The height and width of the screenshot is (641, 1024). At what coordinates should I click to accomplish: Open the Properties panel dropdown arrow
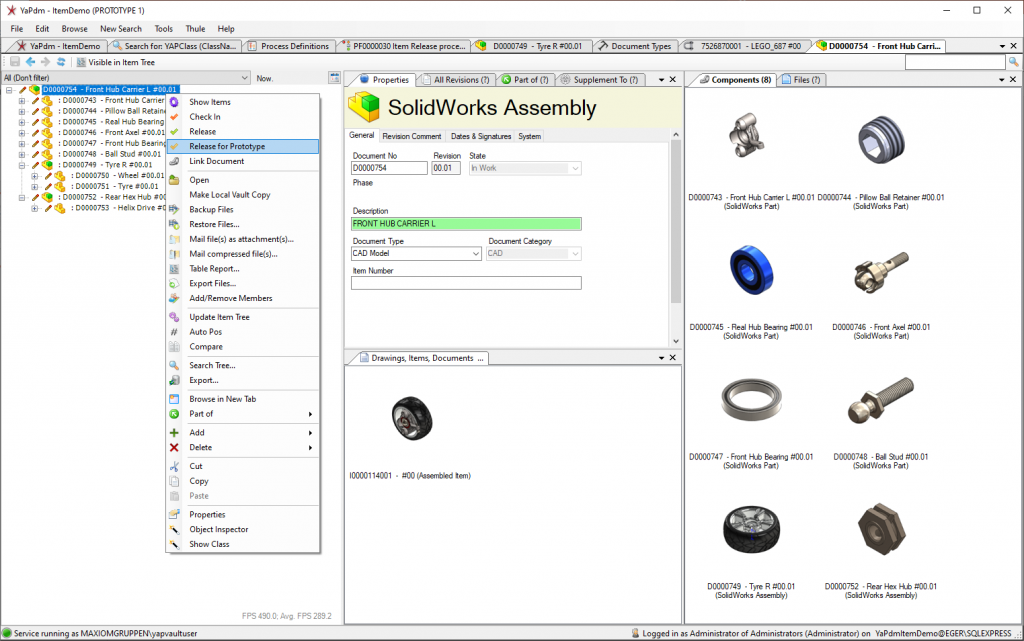pyautogui.click(x=661, y=80)
